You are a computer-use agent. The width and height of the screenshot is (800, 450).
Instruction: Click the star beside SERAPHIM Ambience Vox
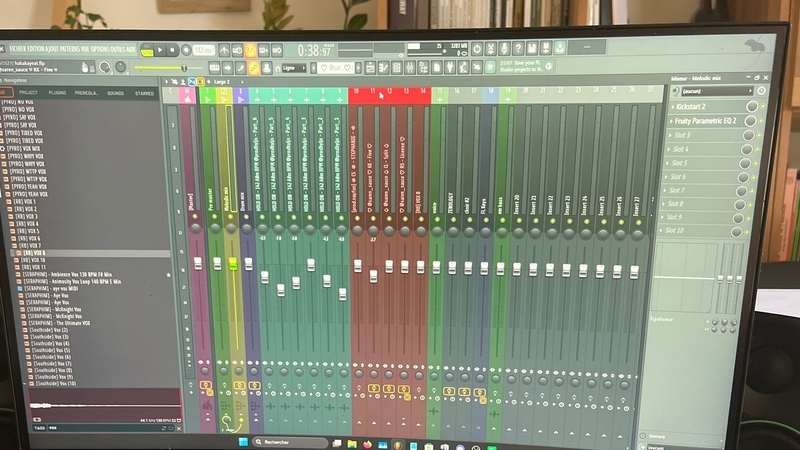(168, 275)
